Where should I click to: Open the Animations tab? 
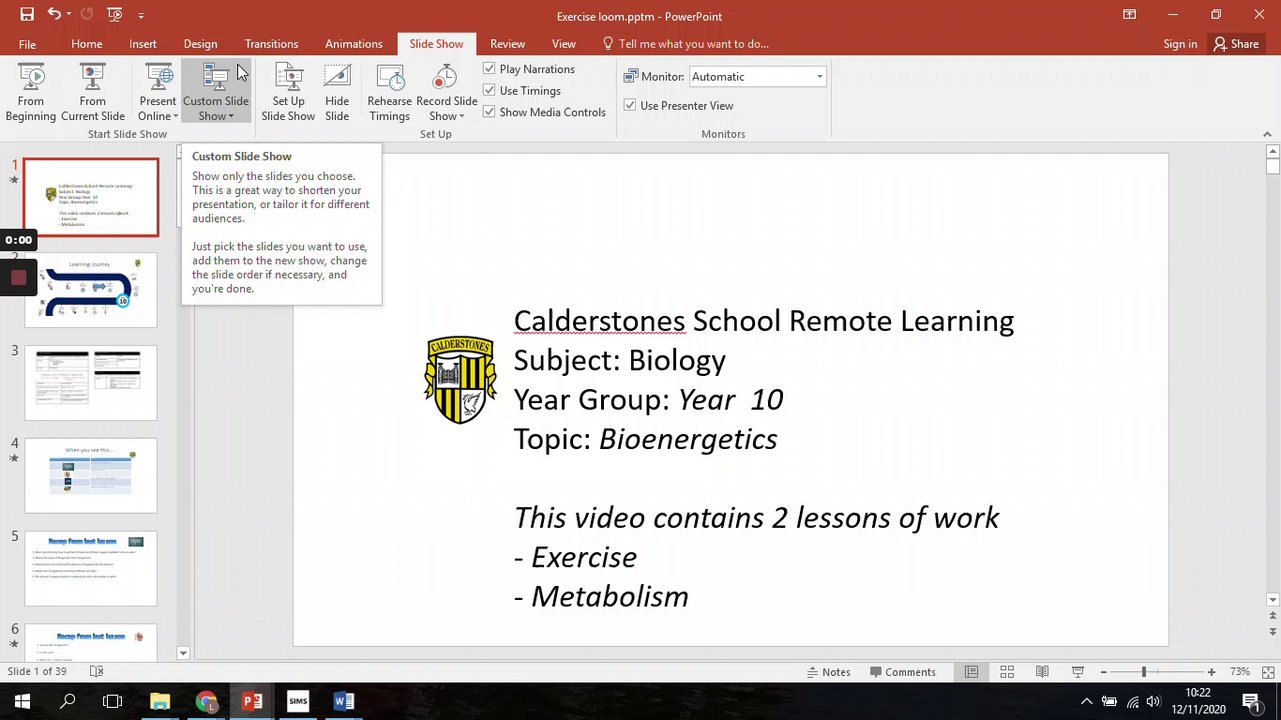click(x=354, y=44)
